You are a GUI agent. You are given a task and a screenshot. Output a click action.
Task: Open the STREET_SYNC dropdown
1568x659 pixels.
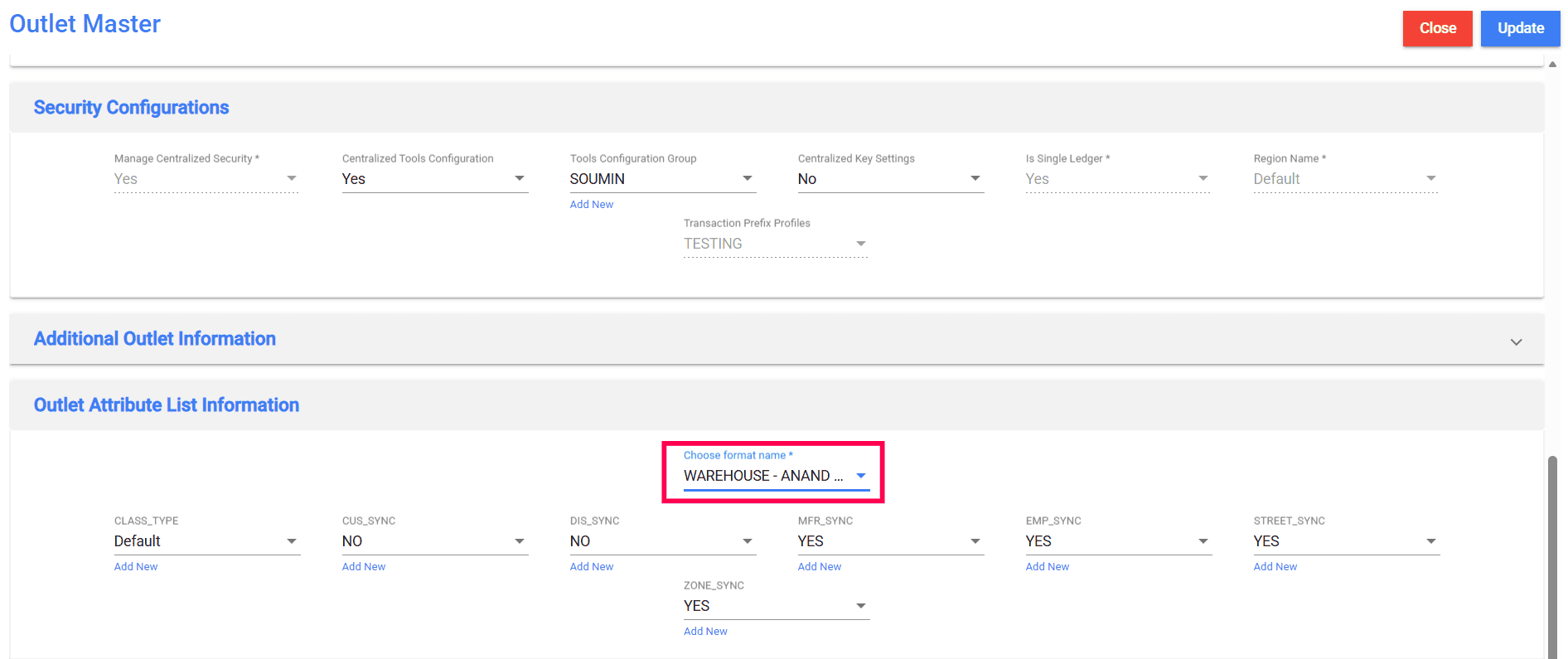pos(1346,541)
